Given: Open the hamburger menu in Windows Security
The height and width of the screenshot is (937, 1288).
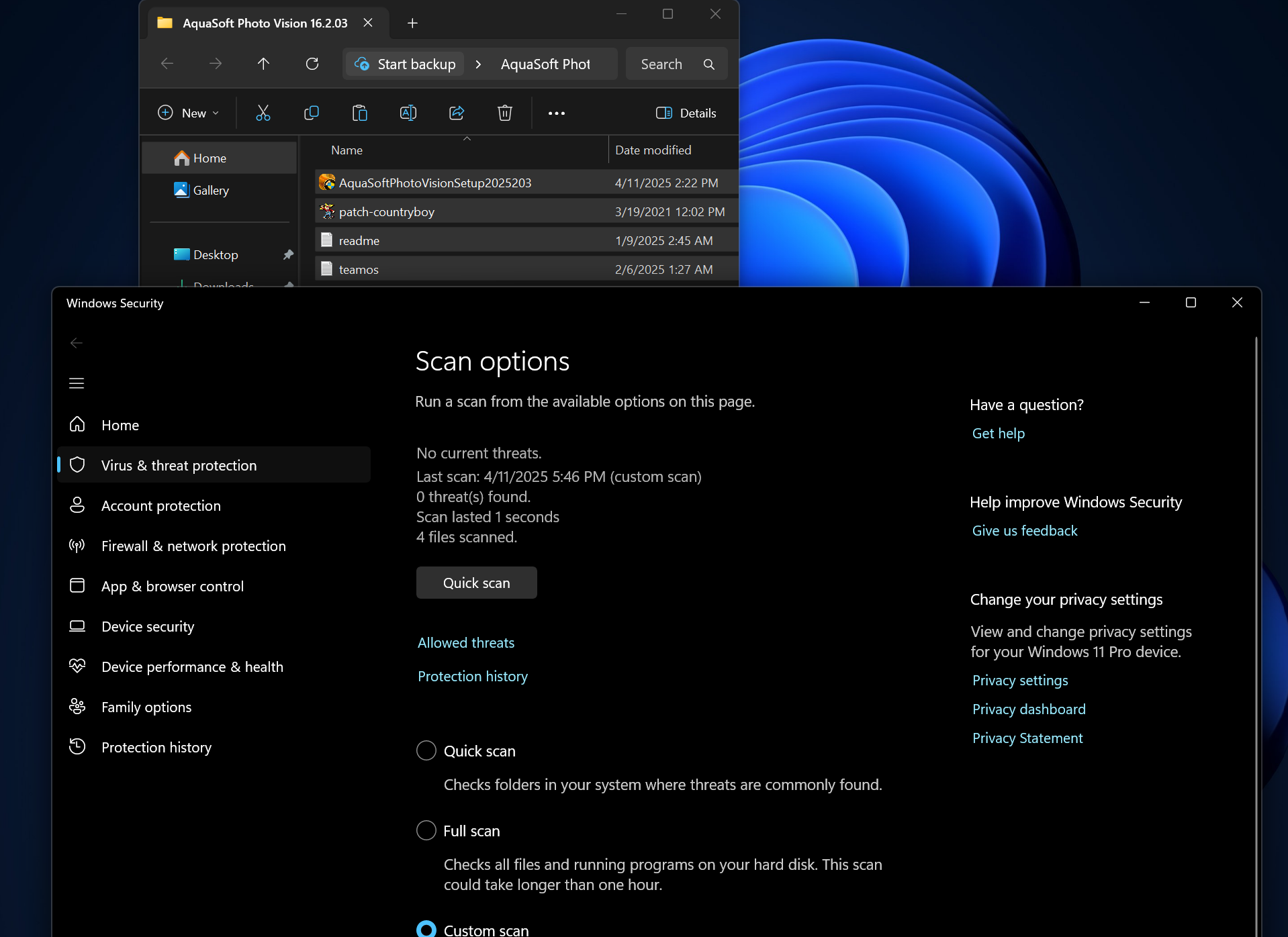Looking at the screenshot, I should pos(77,383).
